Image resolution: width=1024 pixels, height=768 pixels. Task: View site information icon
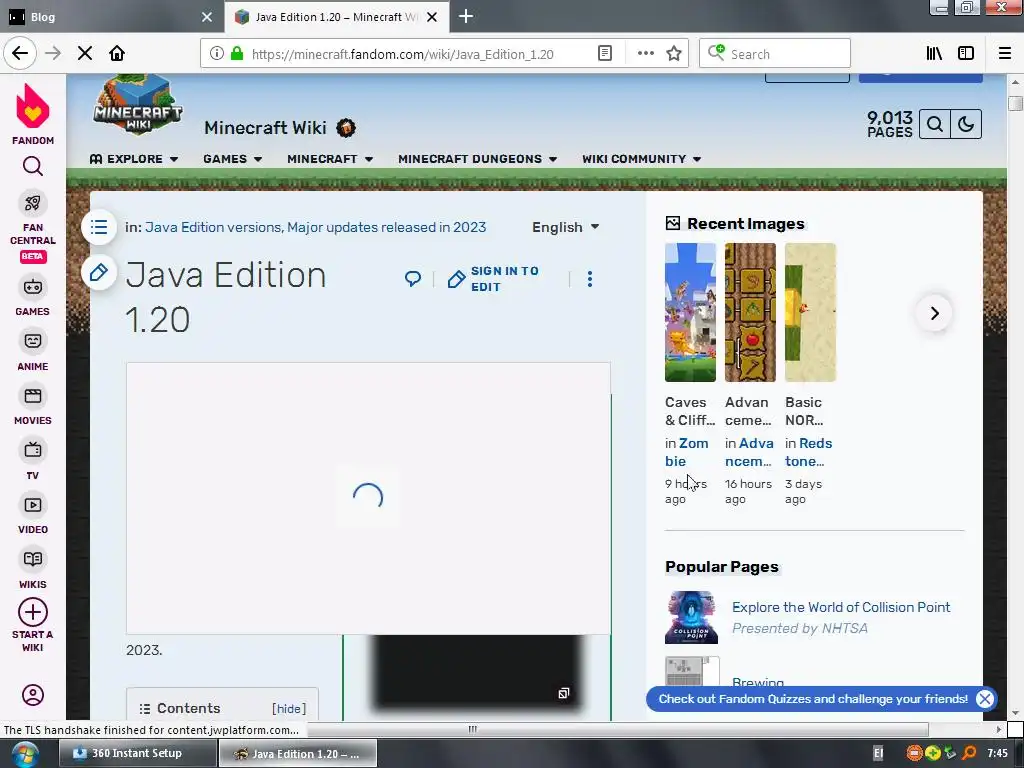pos(217,54)
